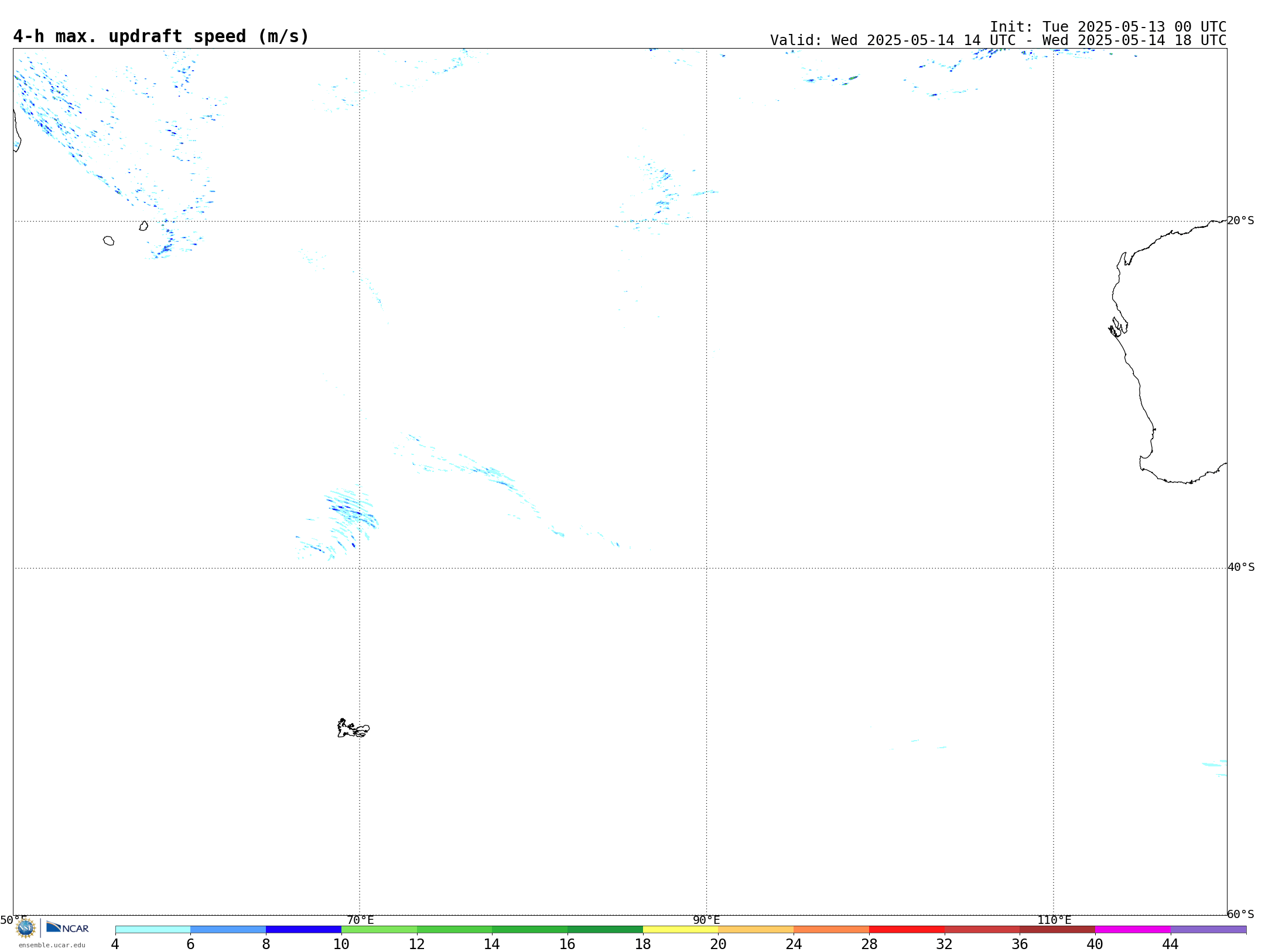Click the plot title '4-h max. updraft speed (m/s)'

pos(161,36)
